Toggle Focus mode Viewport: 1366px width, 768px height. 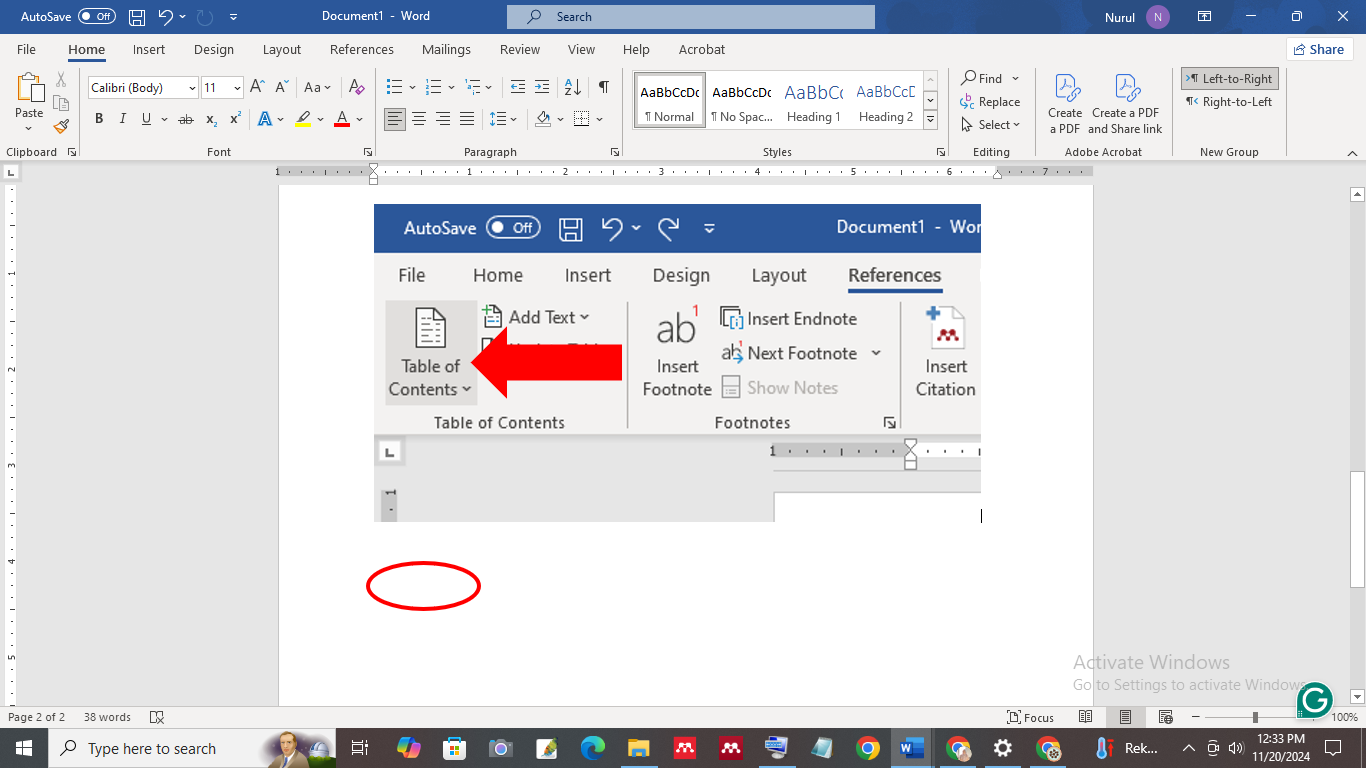(x=1031, y=717)
